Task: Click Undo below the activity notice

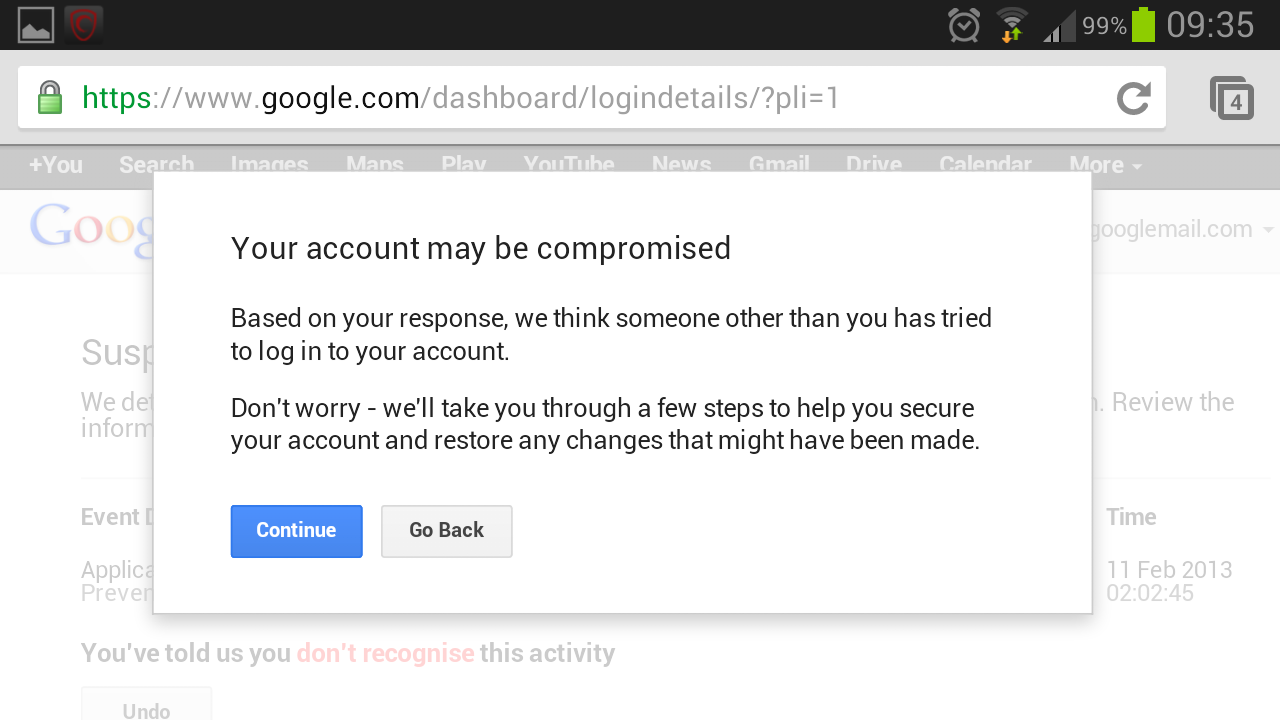Action: pyautogui.click(x=146, y=709)
